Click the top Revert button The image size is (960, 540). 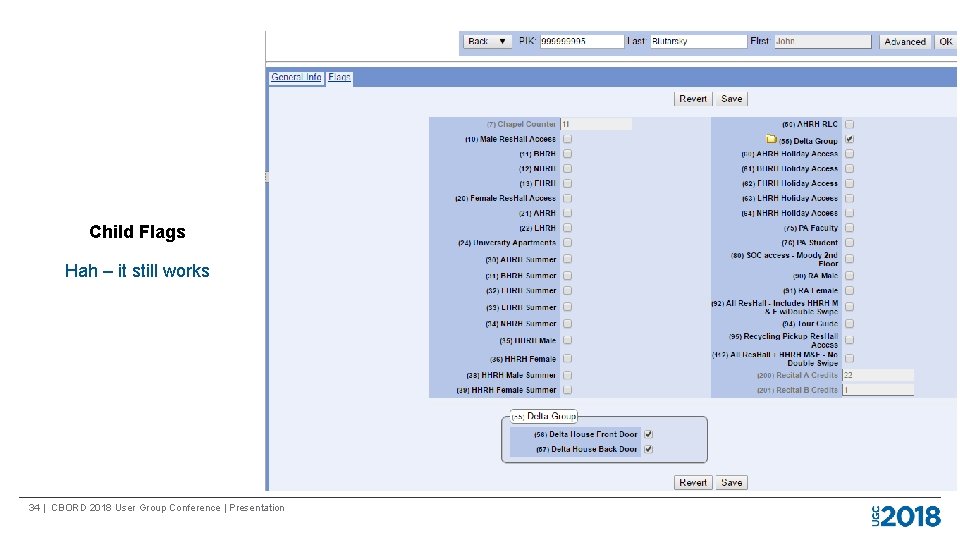click(x=692, y=99)
